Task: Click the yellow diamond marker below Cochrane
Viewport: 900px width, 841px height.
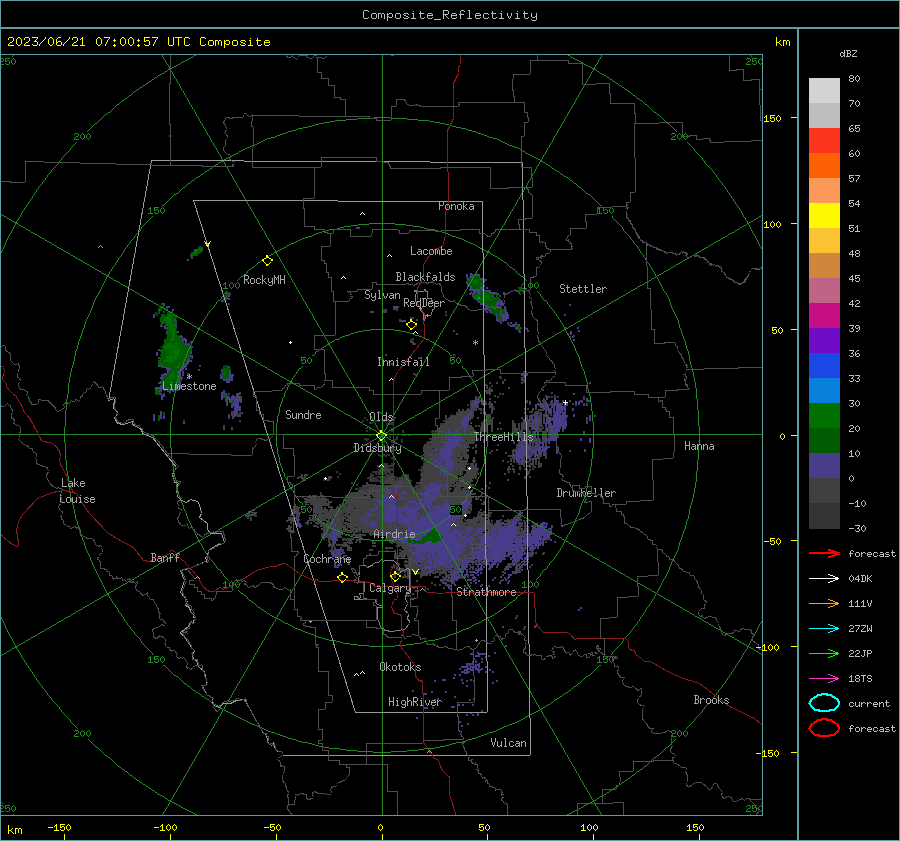Action: pyautogui.click(x=343, y=577)
